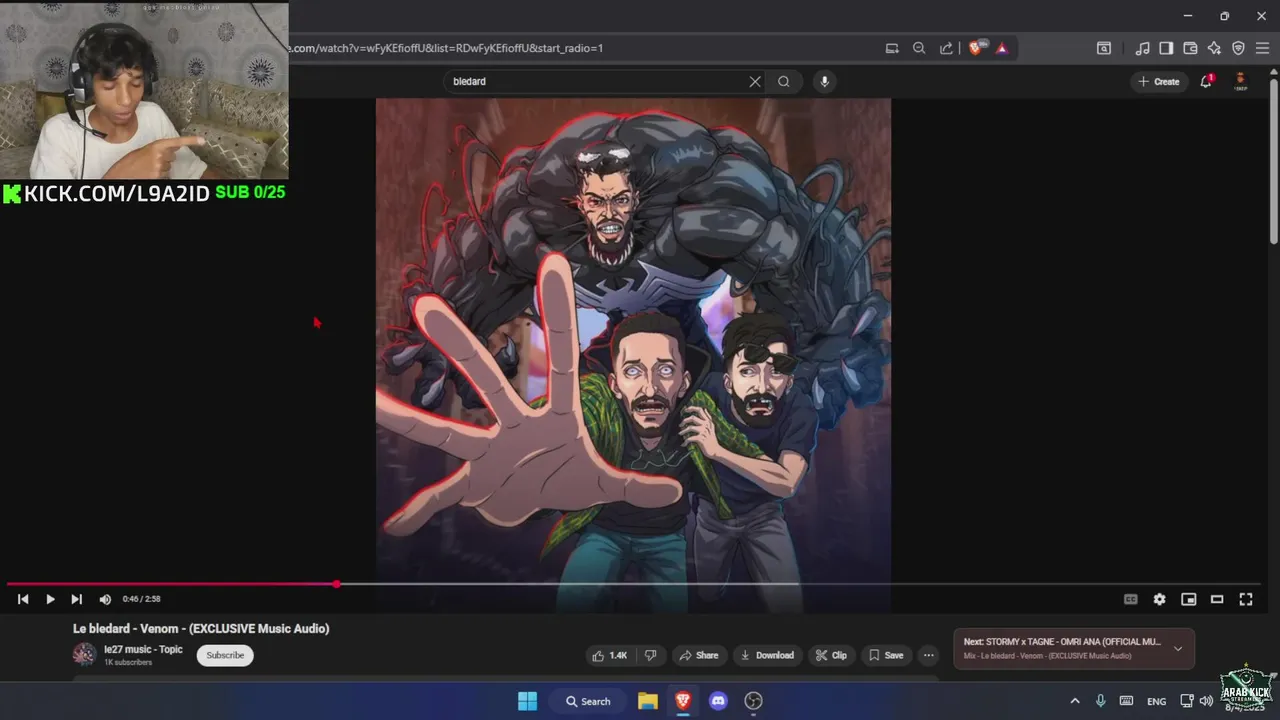The width and height of the screenshot is (1280, 720).
Task: Click the tray microphone icon
Action: click(1101, 701)
